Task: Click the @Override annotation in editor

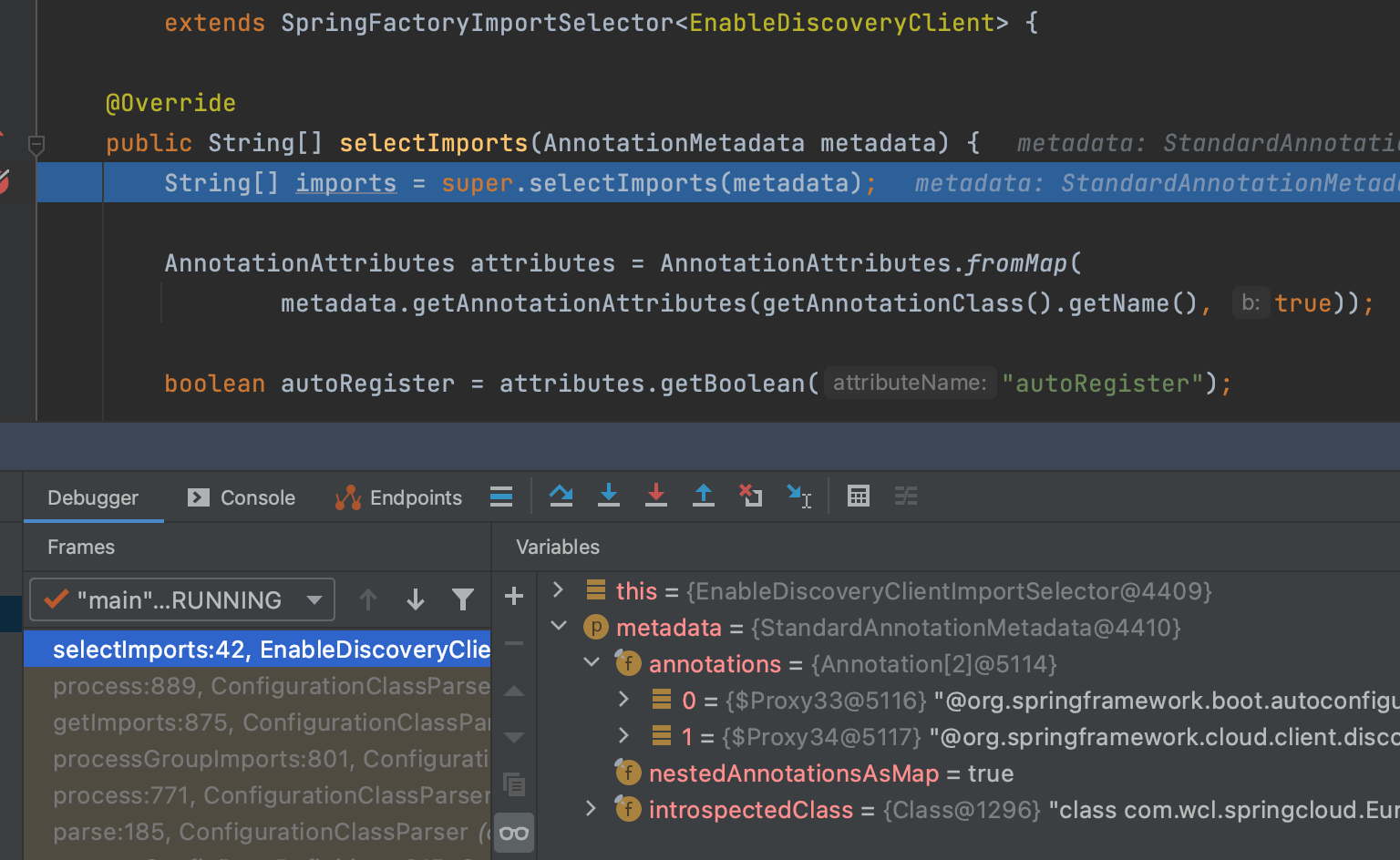Action: pos(170,103)
